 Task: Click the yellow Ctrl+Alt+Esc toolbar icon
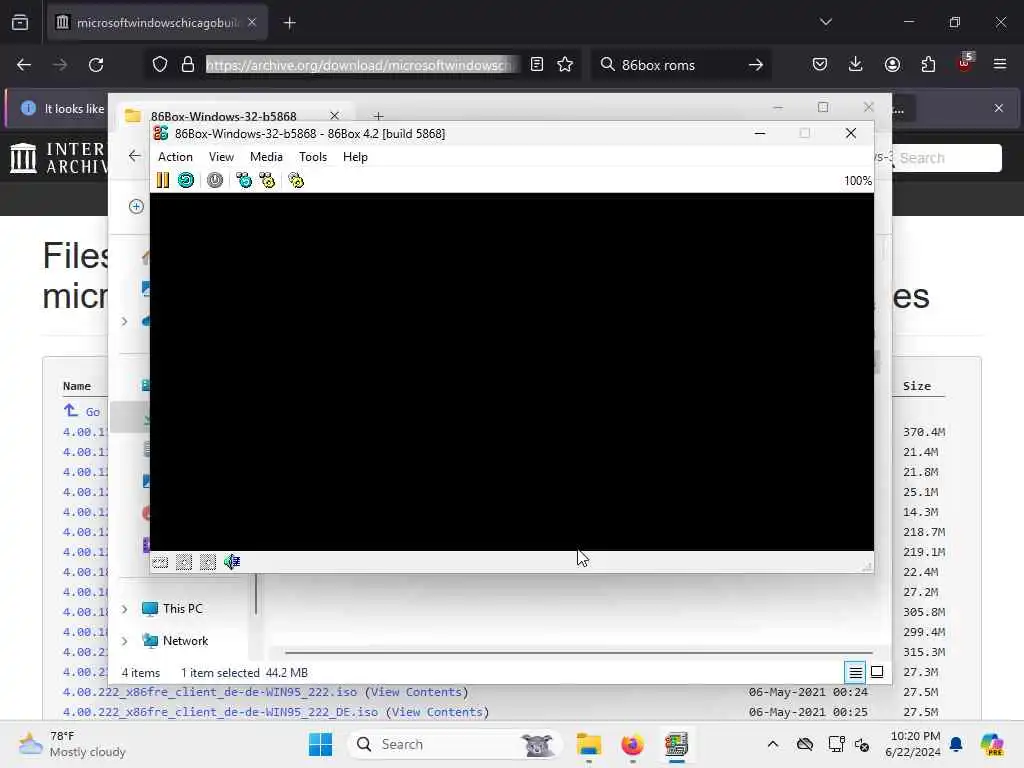(x=267, y=180)
